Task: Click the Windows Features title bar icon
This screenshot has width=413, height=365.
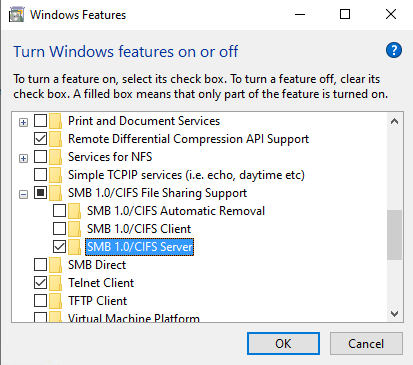Action: 17,15
